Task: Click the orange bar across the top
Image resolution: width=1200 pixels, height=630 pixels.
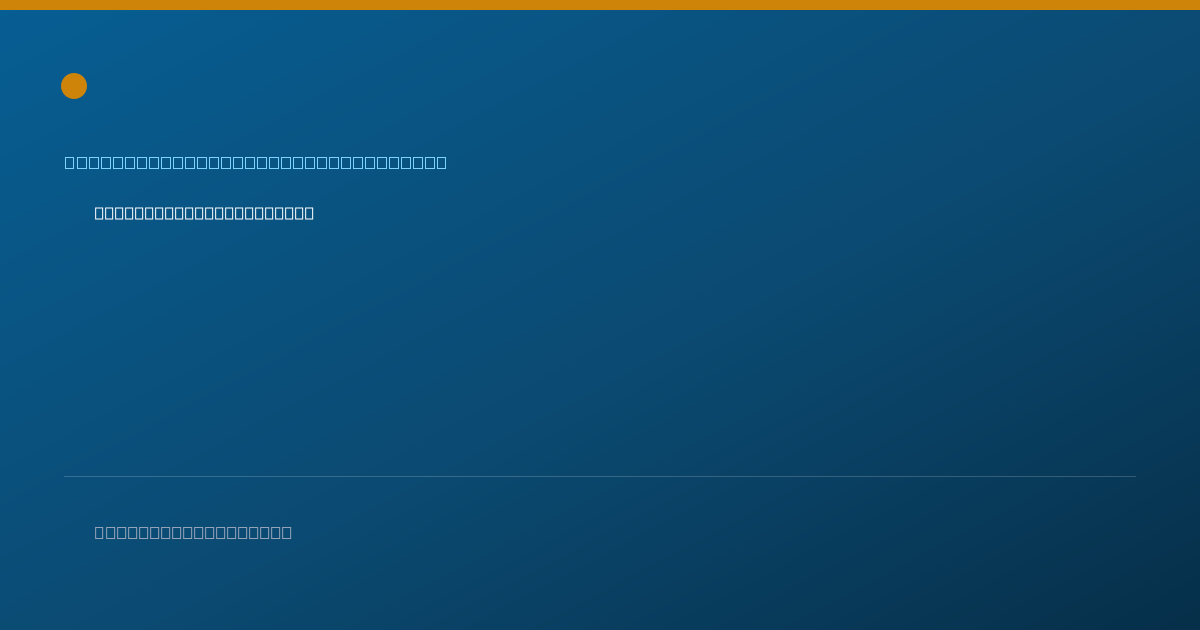Action: pos(600,5)
